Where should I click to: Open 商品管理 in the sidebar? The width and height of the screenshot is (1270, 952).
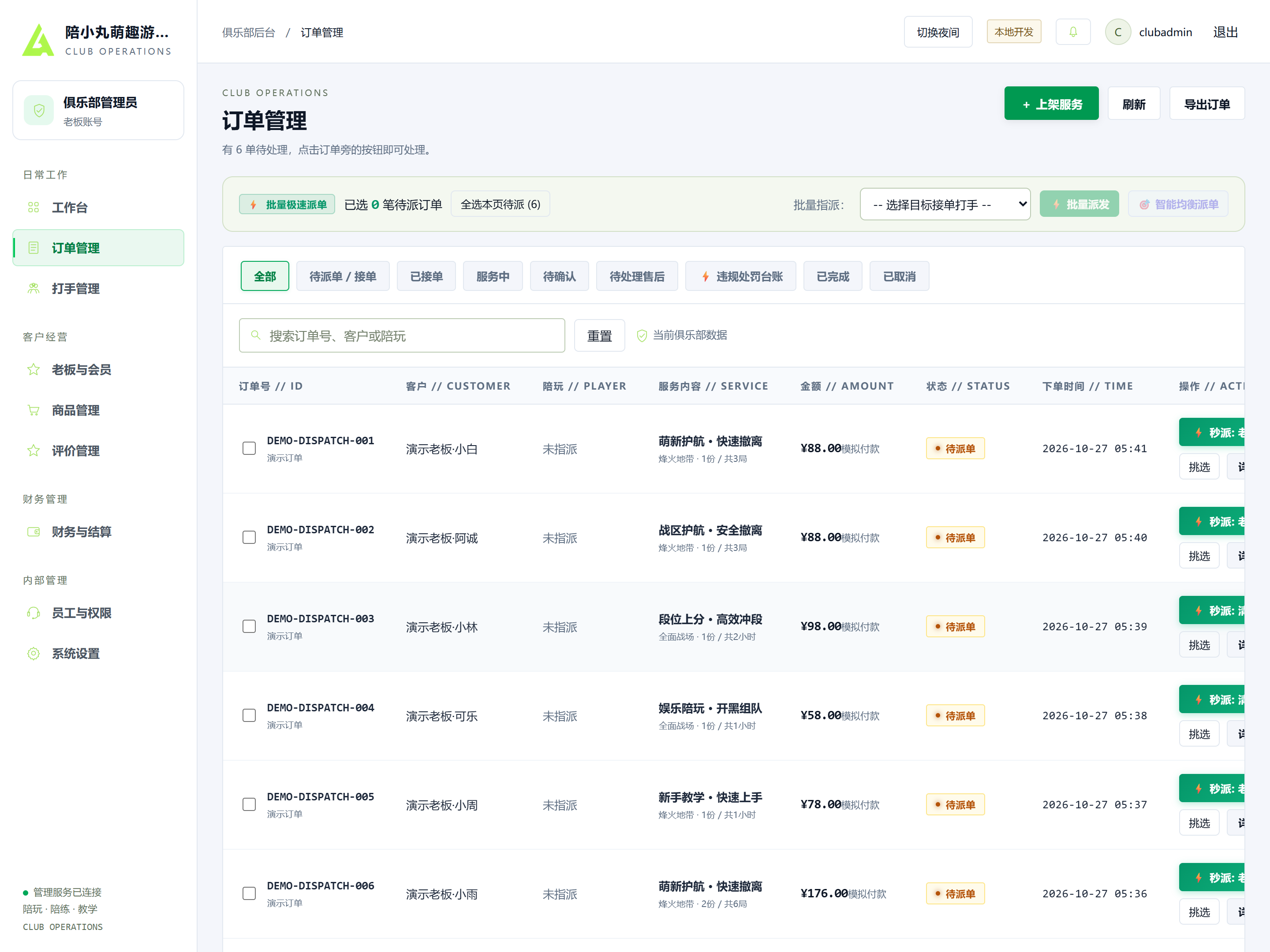point(98,410)
